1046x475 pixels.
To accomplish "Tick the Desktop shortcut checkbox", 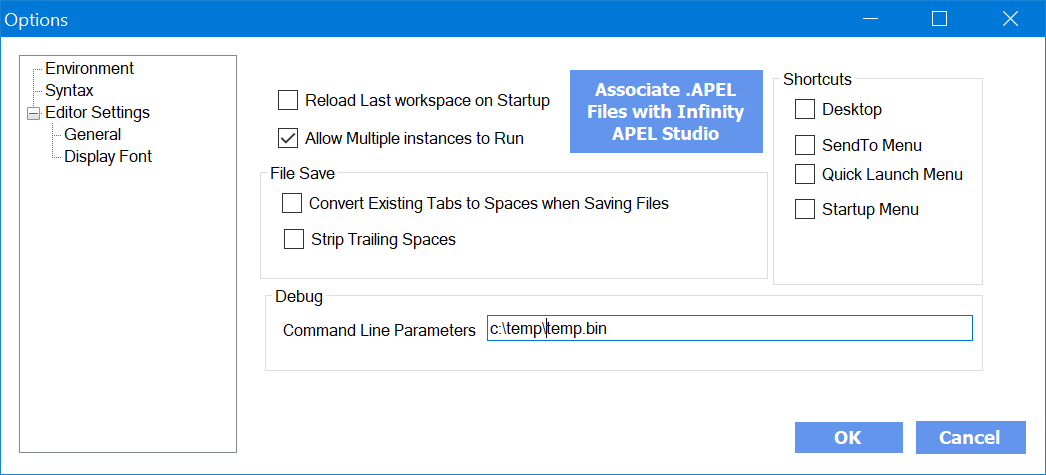I will tap(805, 109).
